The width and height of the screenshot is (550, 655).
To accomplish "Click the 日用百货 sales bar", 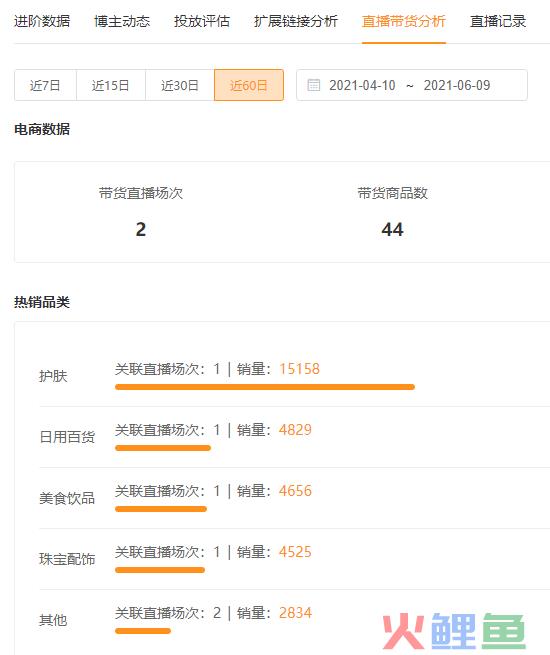I will coord(163,448).
